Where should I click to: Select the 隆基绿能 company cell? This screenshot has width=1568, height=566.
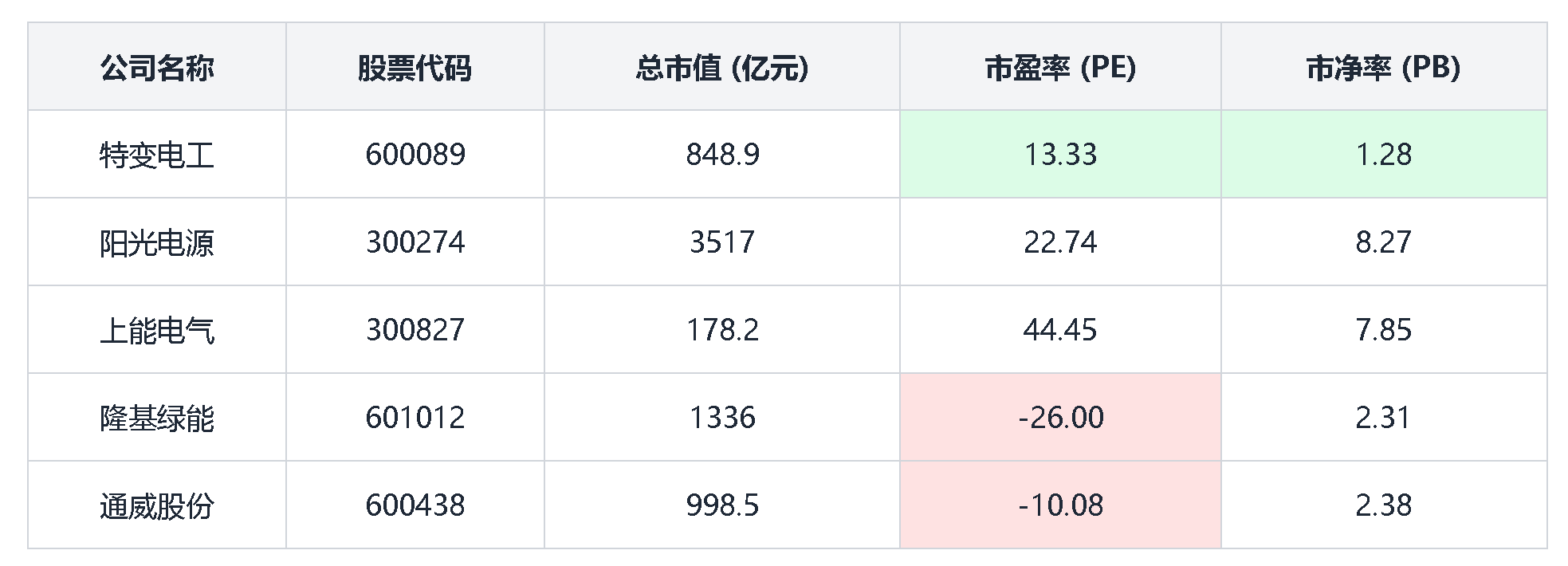[157, 418]
